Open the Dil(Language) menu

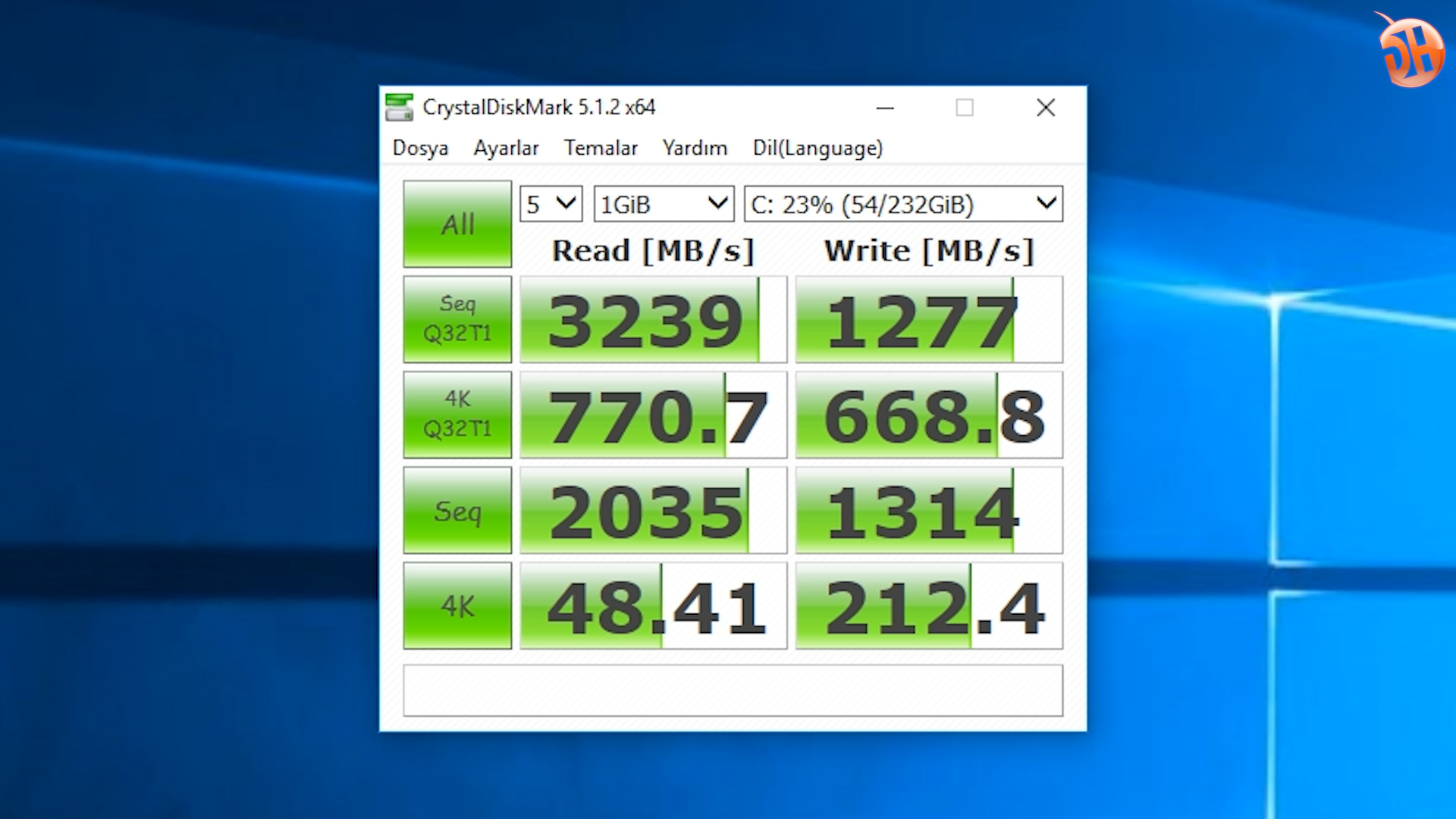pos(817,148)
